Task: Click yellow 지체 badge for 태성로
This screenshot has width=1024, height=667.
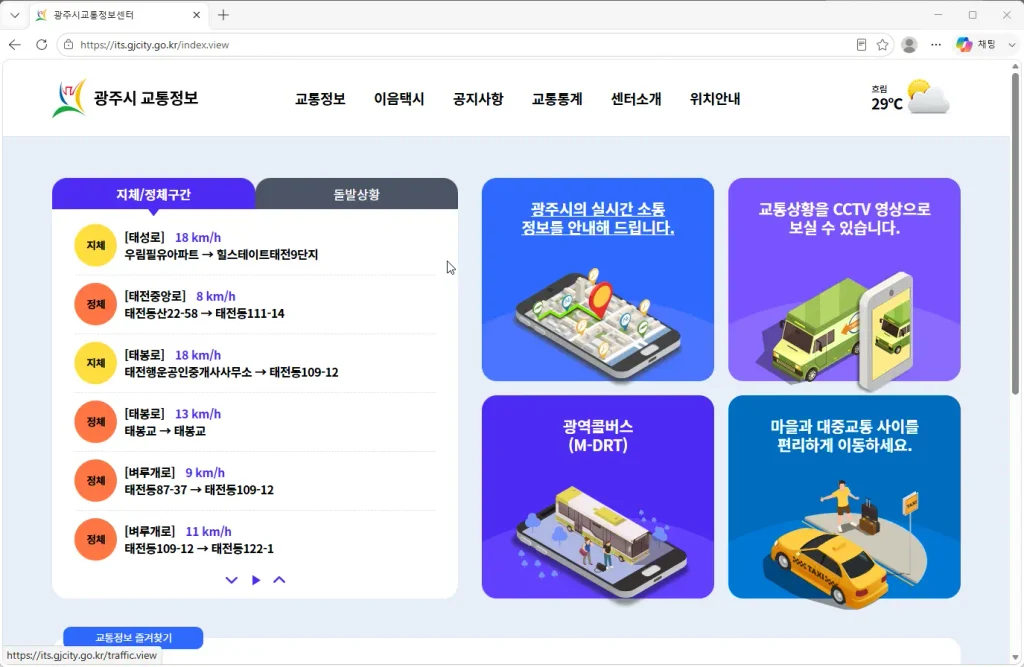Action: (95, 245)
